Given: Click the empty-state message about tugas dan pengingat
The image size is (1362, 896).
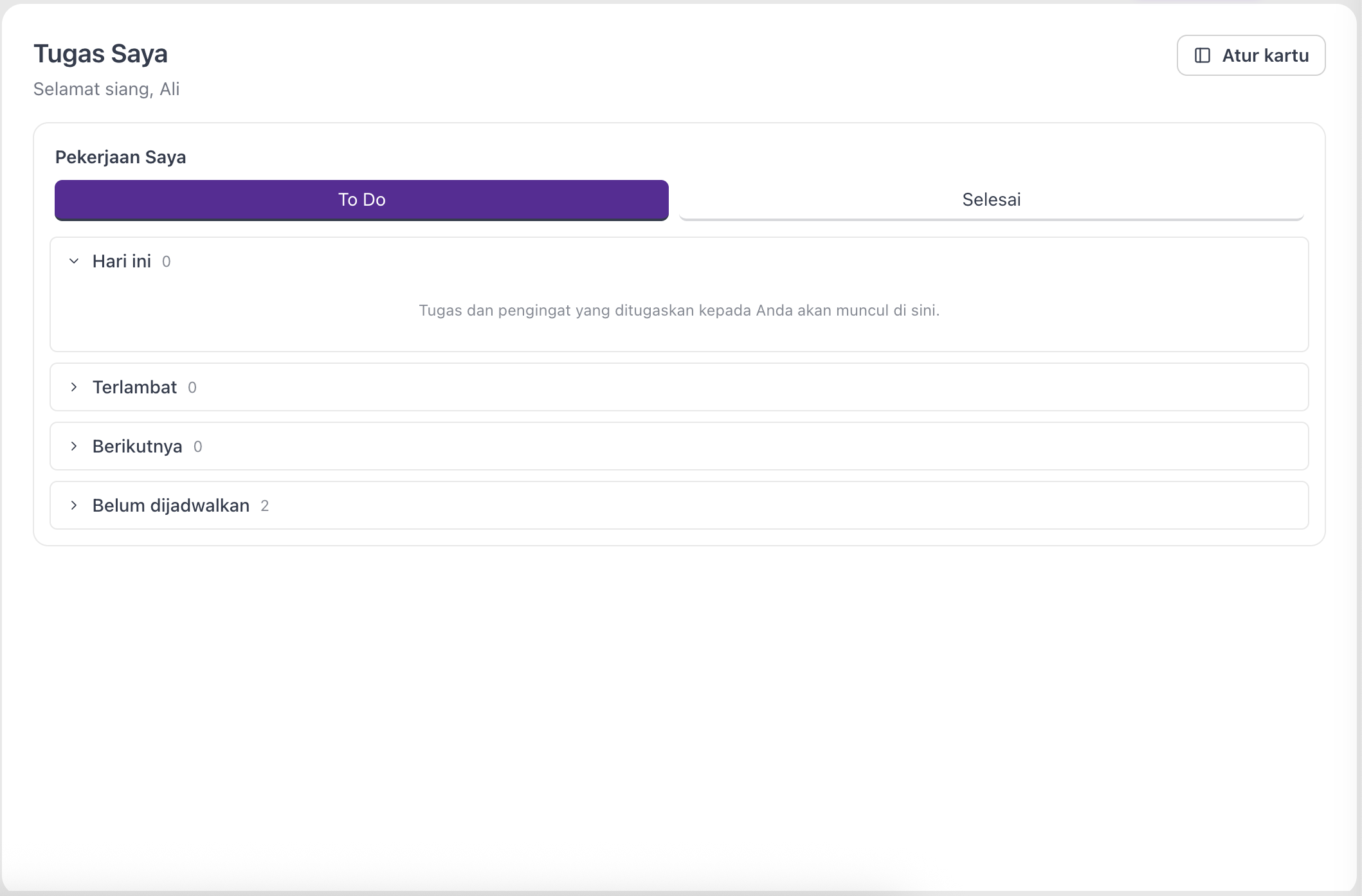Looking at the screenshot, I should tap(679, 310).
